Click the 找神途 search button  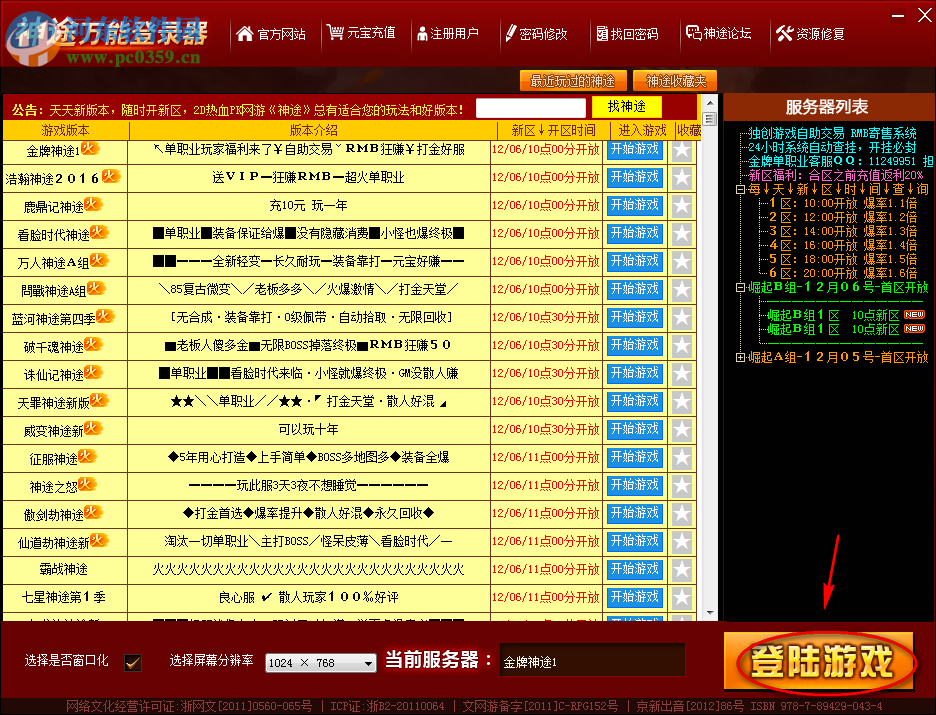[627, 107]
